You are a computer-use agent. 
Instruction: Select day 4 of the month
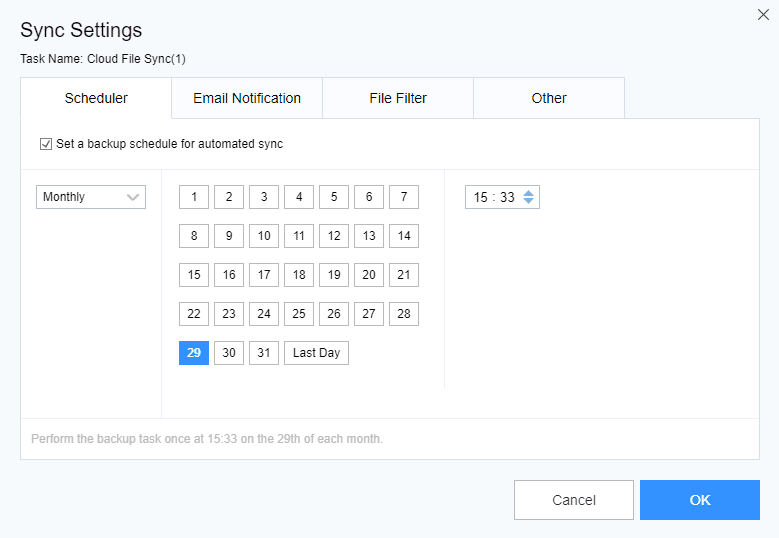coord(299,197)
